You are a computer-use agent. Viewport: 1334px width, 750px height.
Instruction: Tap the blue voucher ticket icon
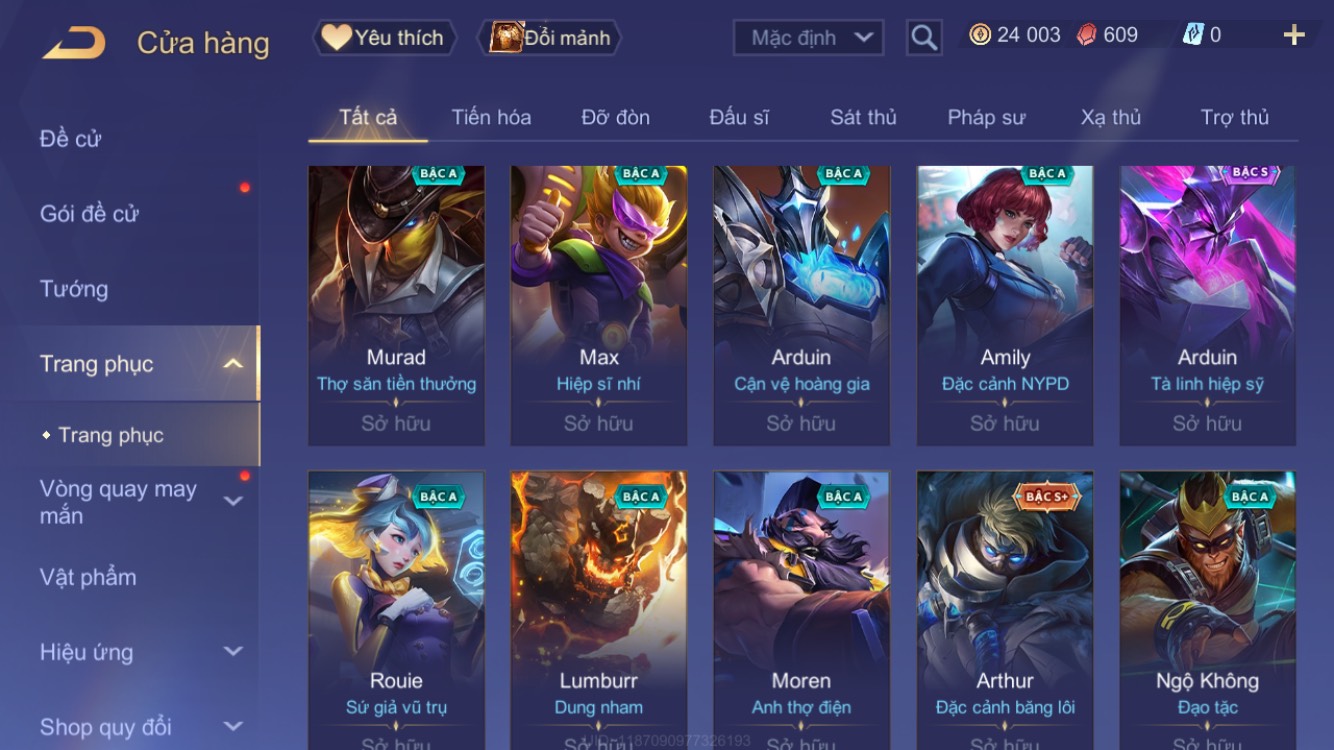pos(1193,35)
